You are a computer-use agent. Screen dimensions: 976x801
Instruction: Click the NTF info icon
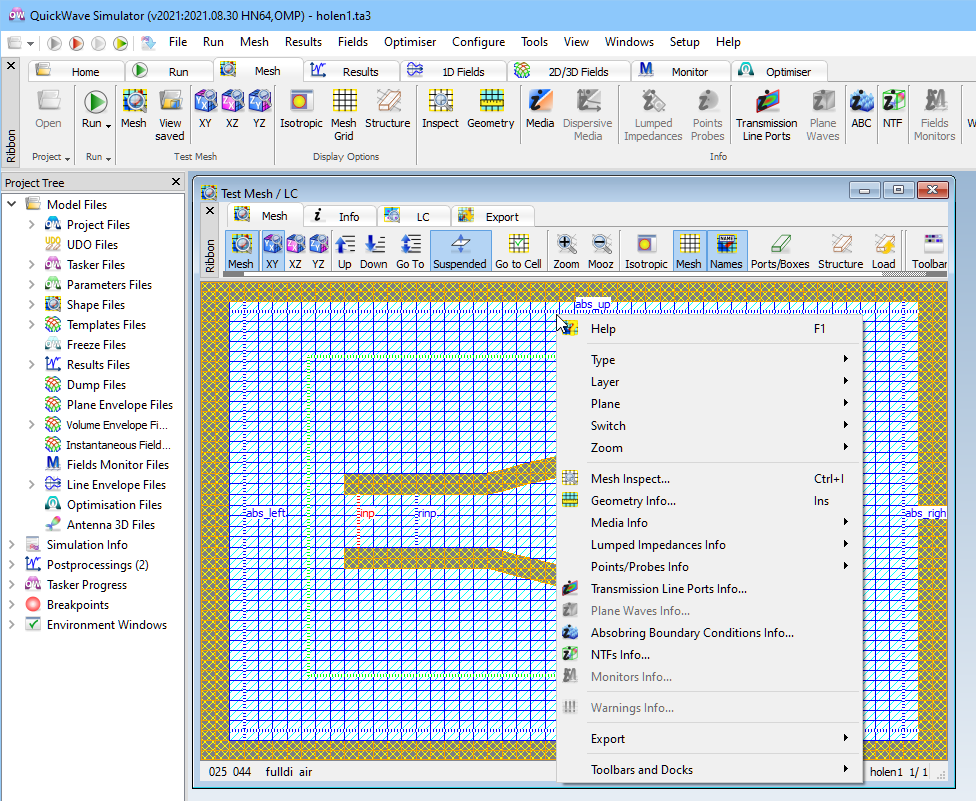(893, 109)
